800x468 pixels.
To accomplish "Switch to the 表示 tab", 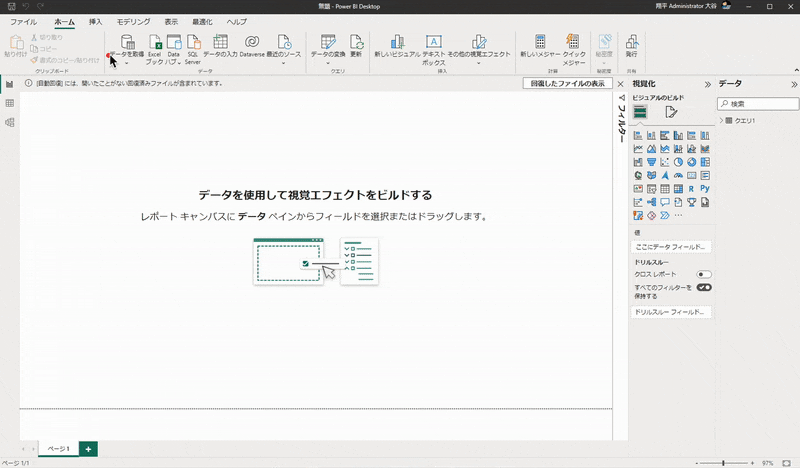I will coord(171,22).
